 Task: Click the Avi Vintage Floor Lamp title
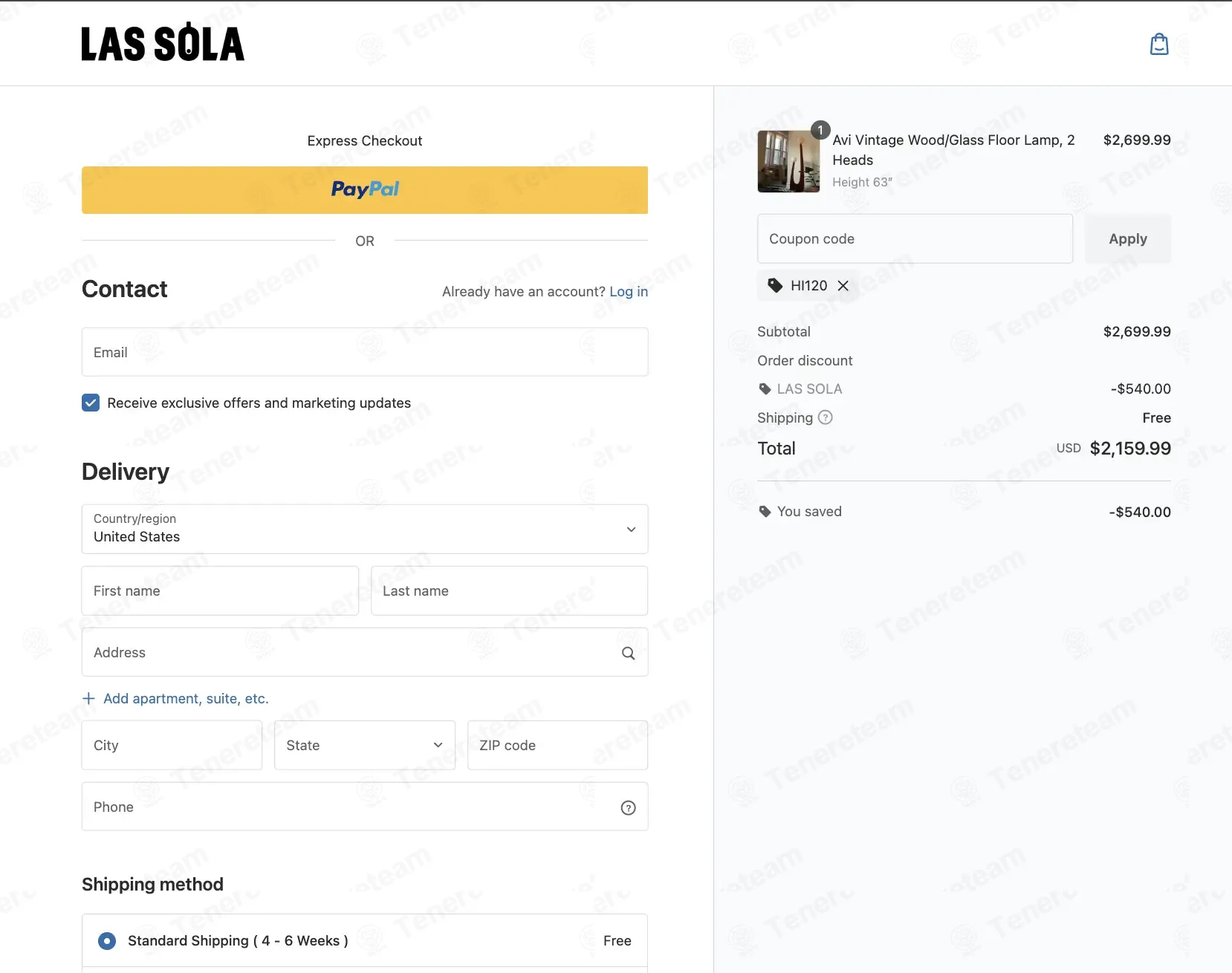(953, 150)
